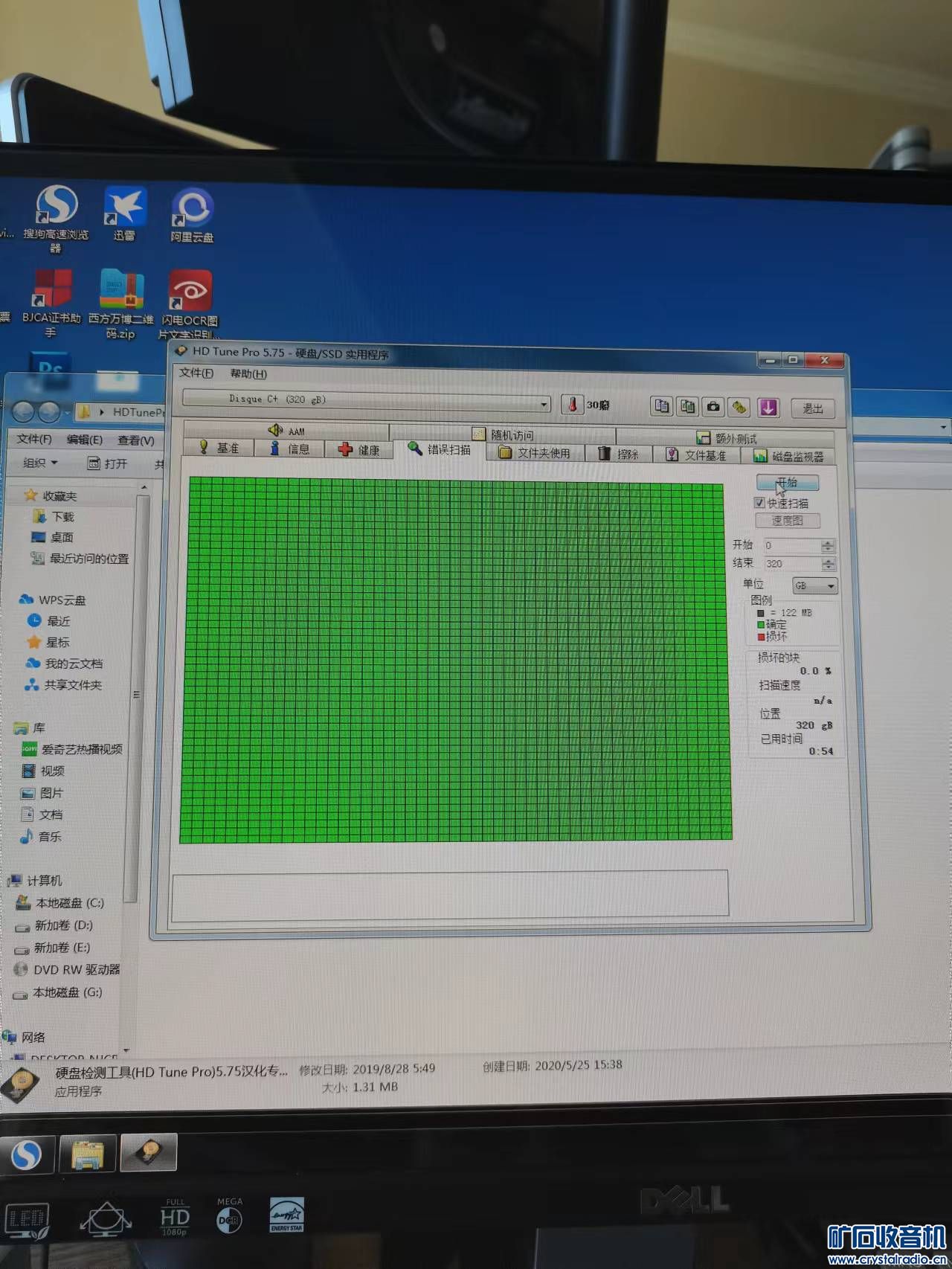Viewport: 952px width, 1269px height.
Task: Select the 迅雷 desktop icon
Action: [124, 214]
